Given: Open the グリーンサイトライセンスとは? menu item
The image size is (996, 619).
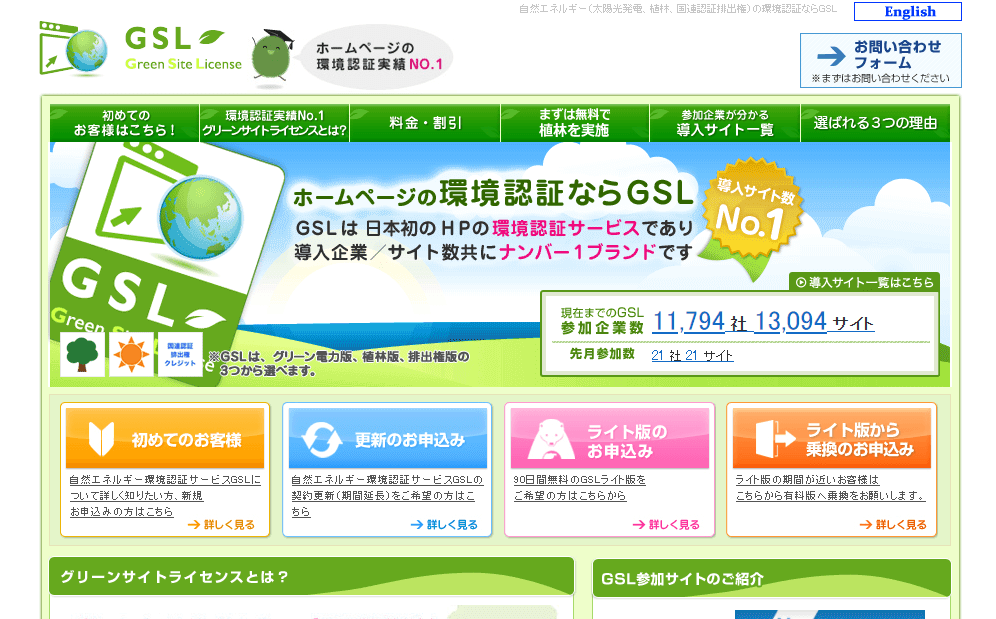Looking at the screenshot, I should 274,123.
